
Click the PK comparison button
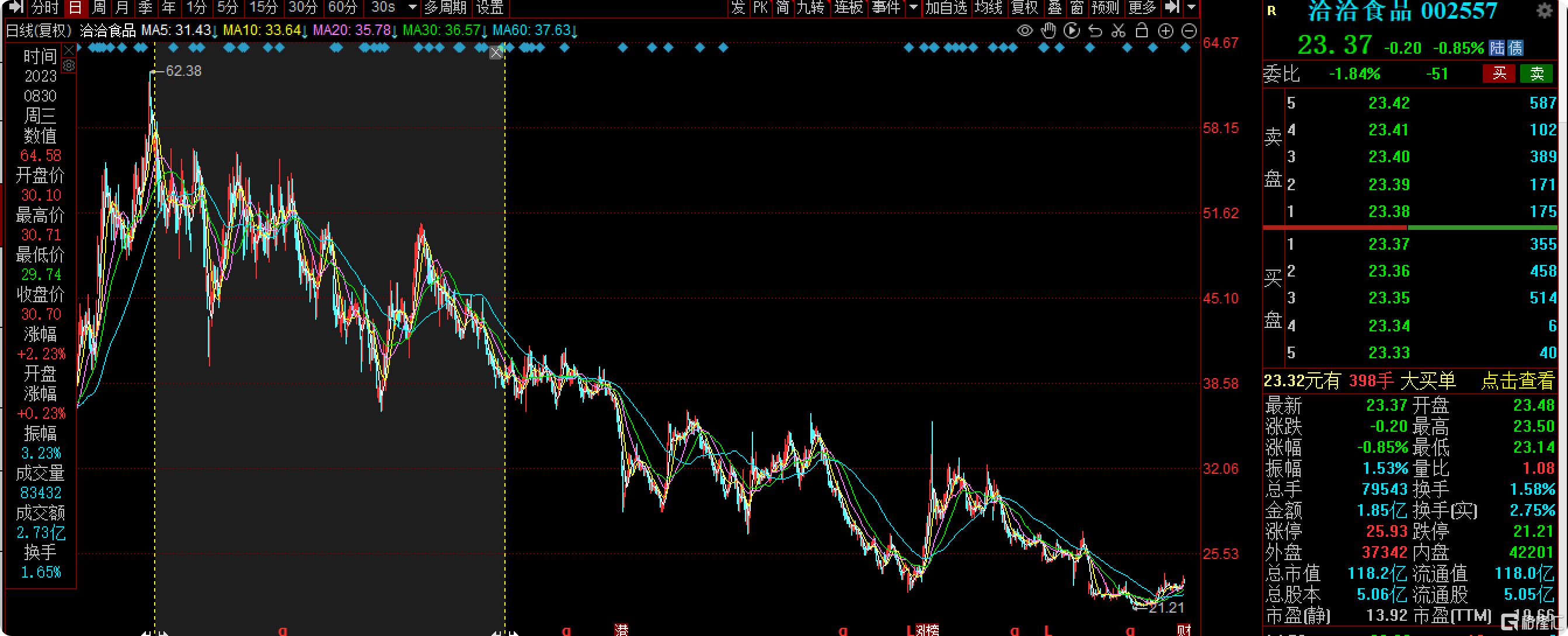point(760,8)
